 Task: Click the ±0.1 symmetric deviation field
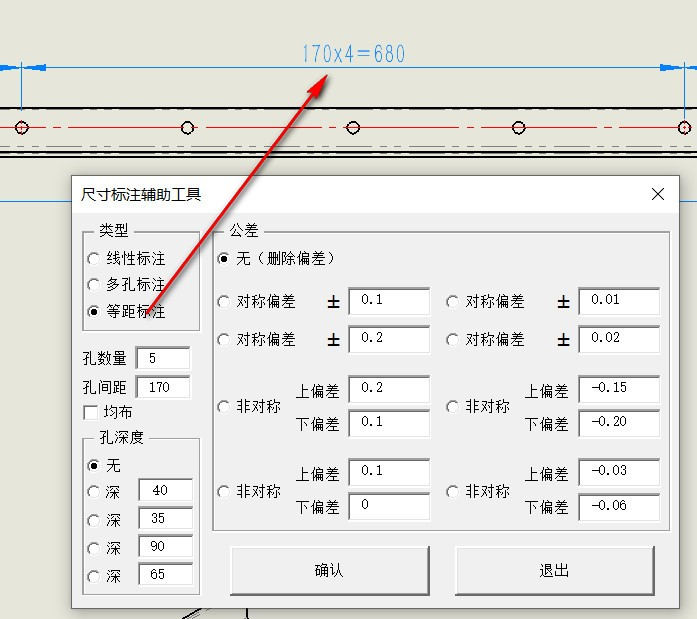(389, 301)
